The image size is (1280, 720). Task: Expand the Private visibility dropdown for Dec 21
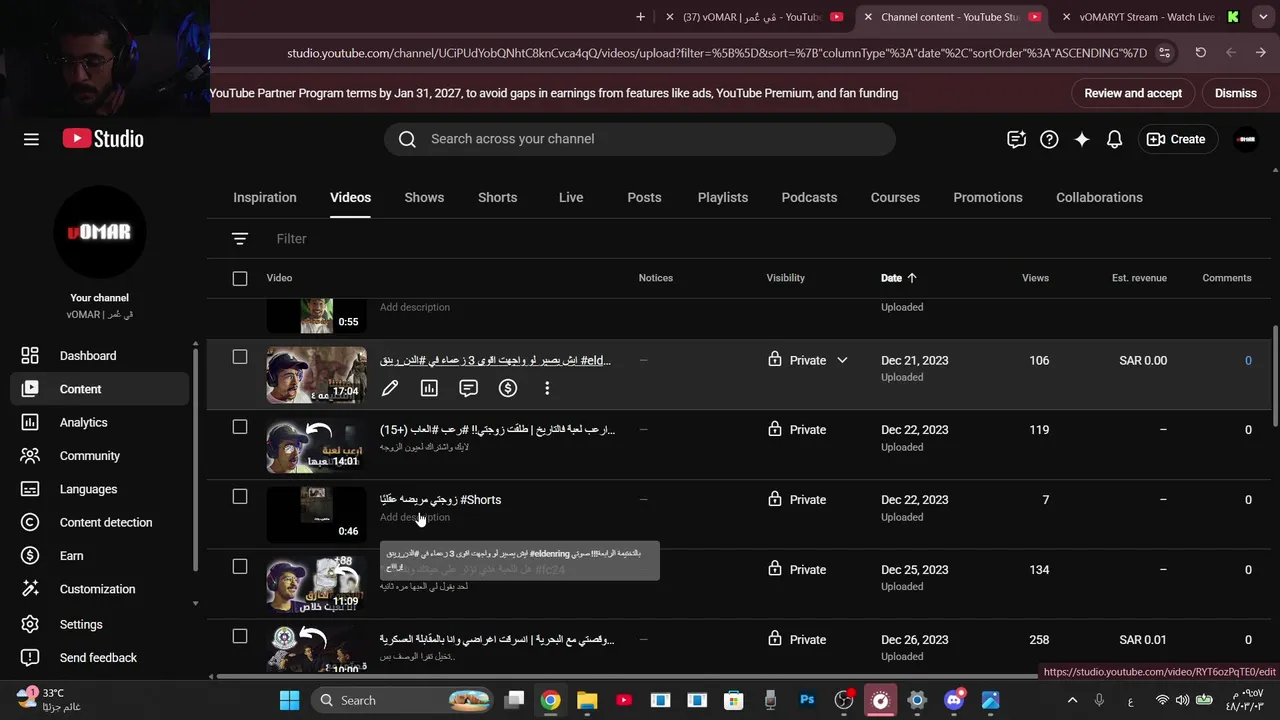point(842,360)
